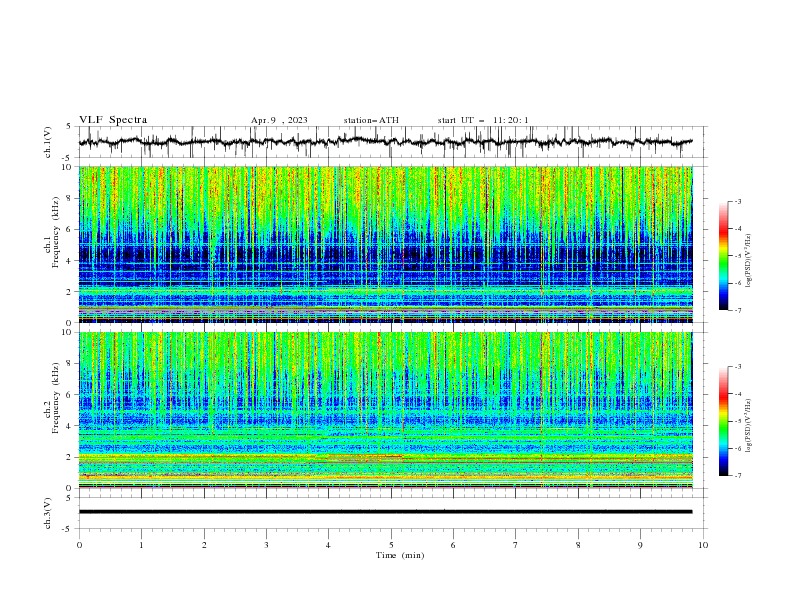This screenshot has width=792, height=612.
Task: Click the ch.1 PSD color bar
Action: click(723, 256)
